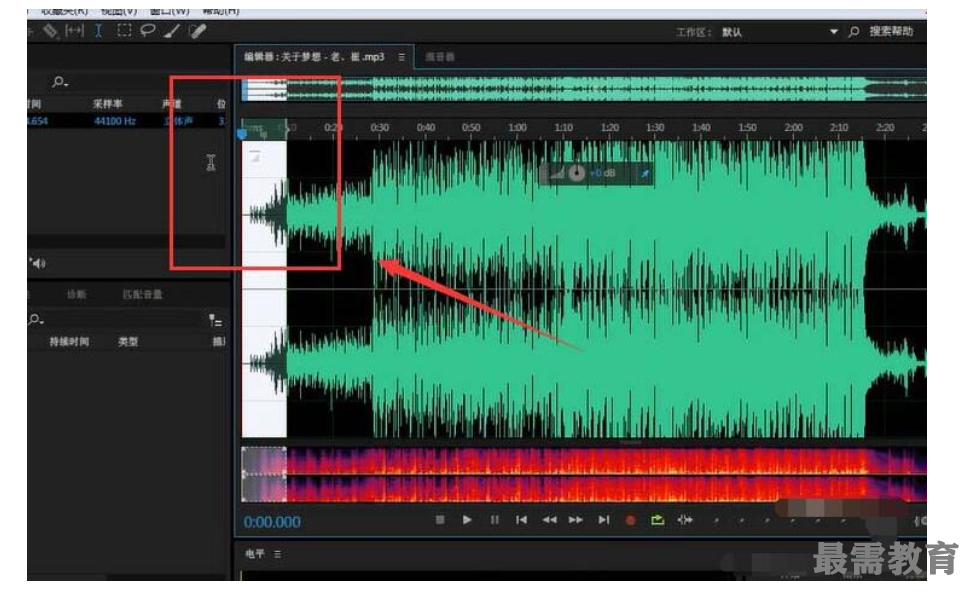Select the Lasso Selection tool

pos(148,31)
